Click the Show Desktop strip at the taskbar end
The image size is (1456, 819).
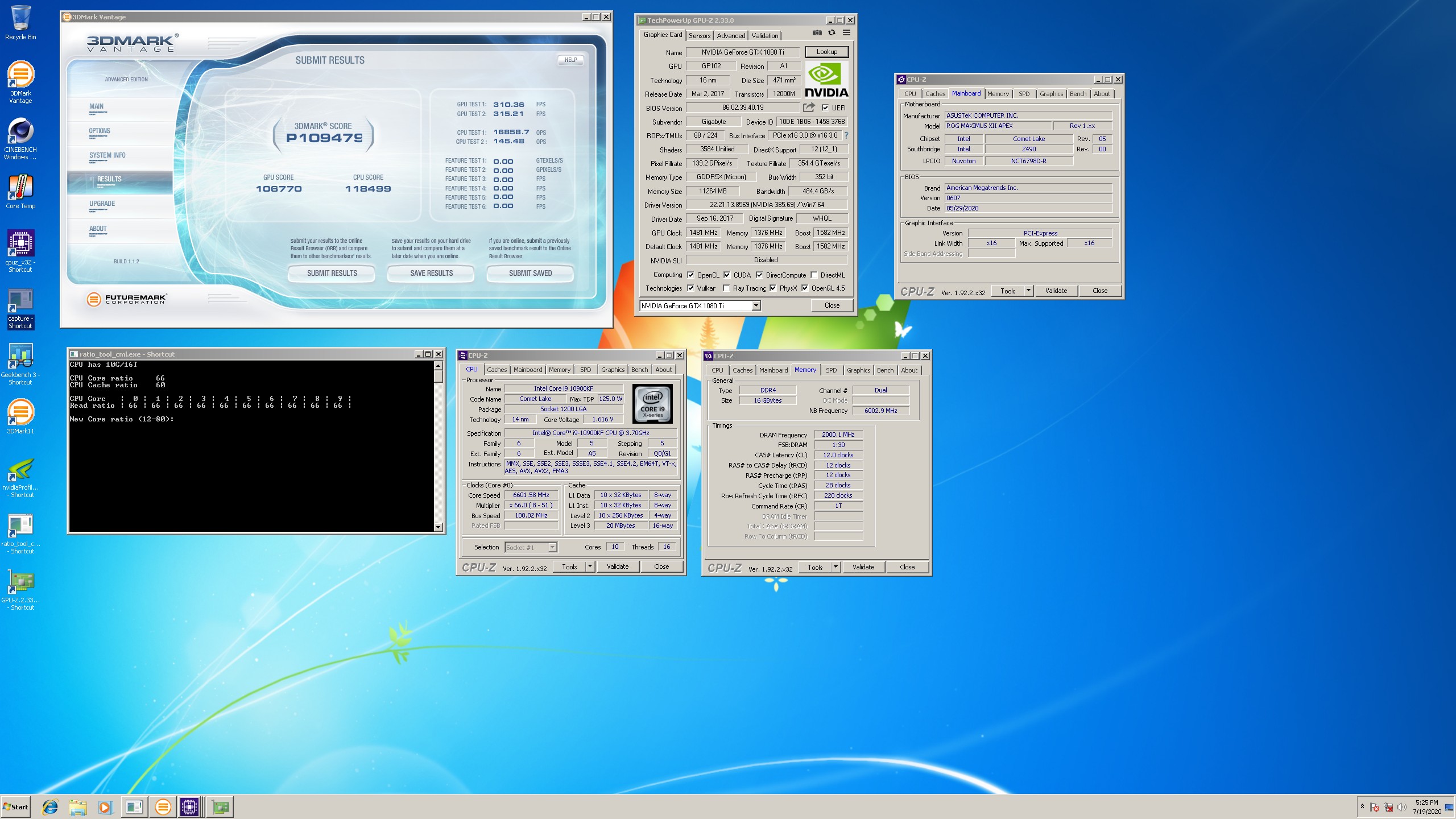(1450, 807)
